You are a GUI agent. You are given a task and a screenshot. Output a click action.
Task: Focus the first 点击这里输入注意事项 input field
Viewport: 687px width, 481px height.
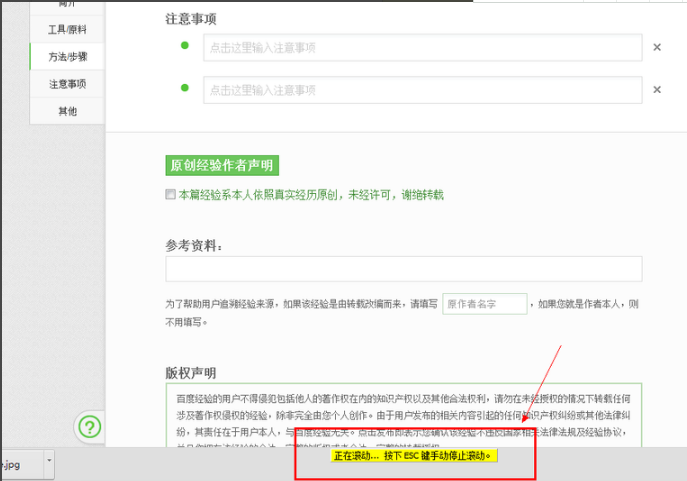pyautogui.click(x=422, y=47)
